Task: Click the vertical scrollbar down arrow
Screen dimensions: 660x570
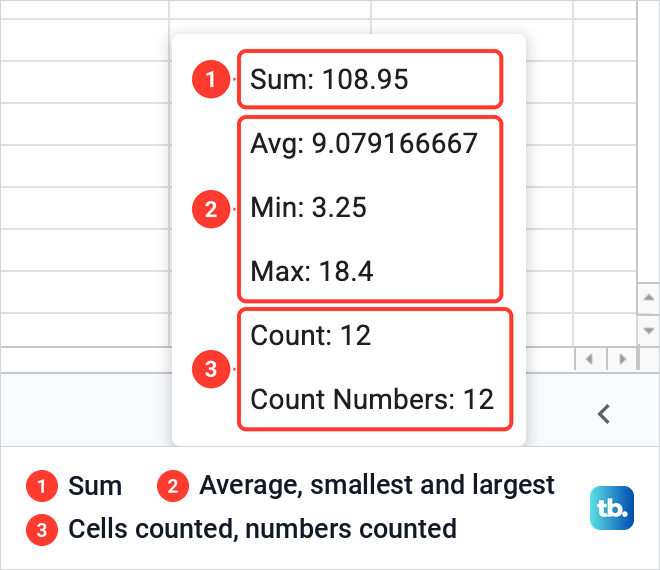Action: point(649,330)
